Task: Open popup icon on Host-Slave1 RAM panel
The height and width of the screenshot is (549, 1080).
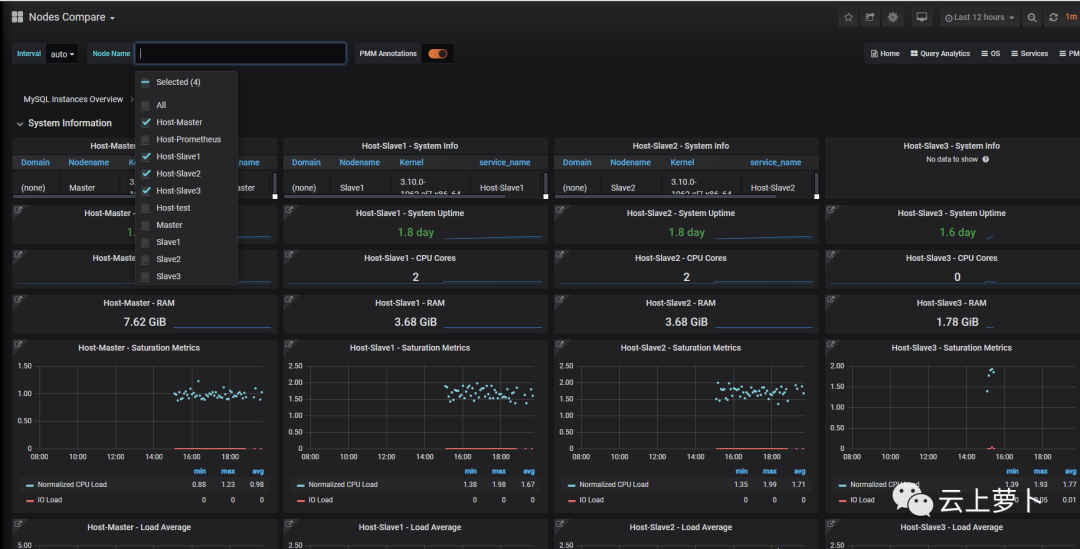Action: (289, 300)
